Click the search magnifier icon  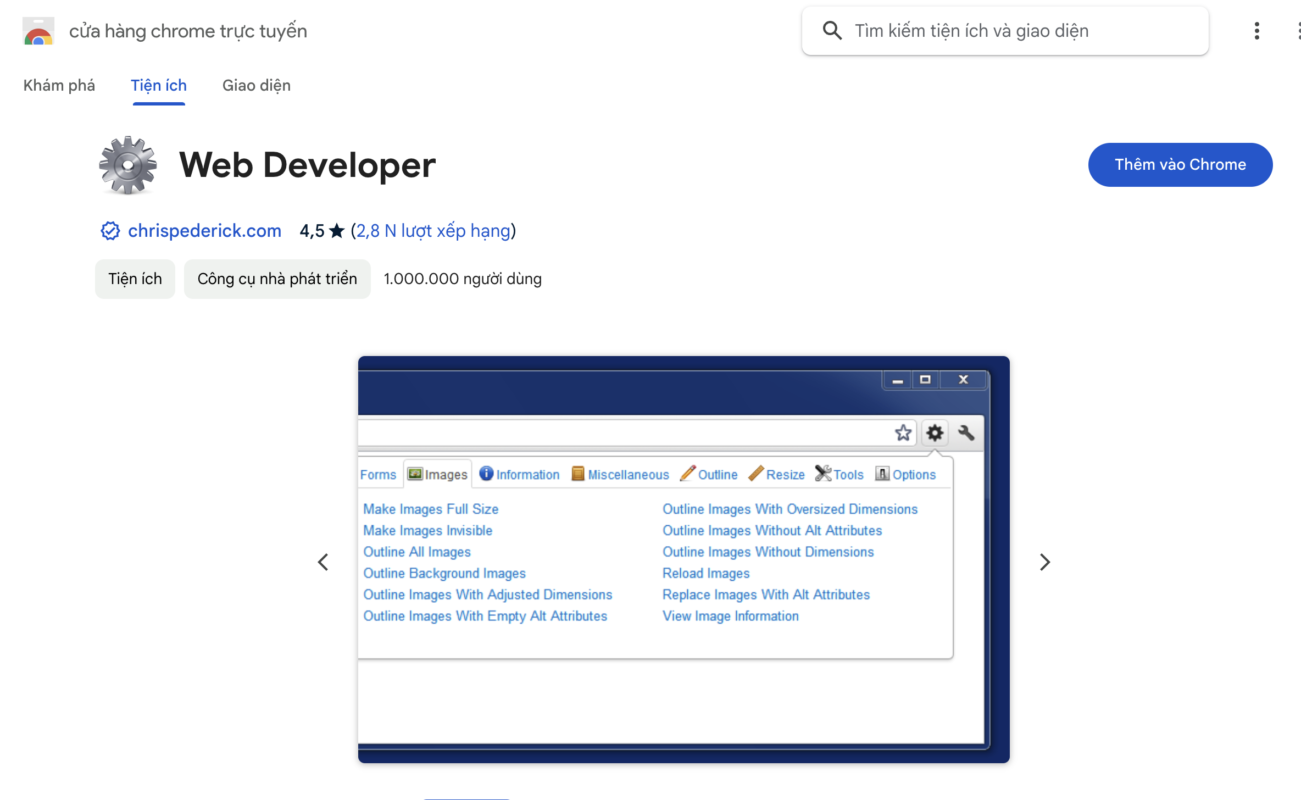832,31
